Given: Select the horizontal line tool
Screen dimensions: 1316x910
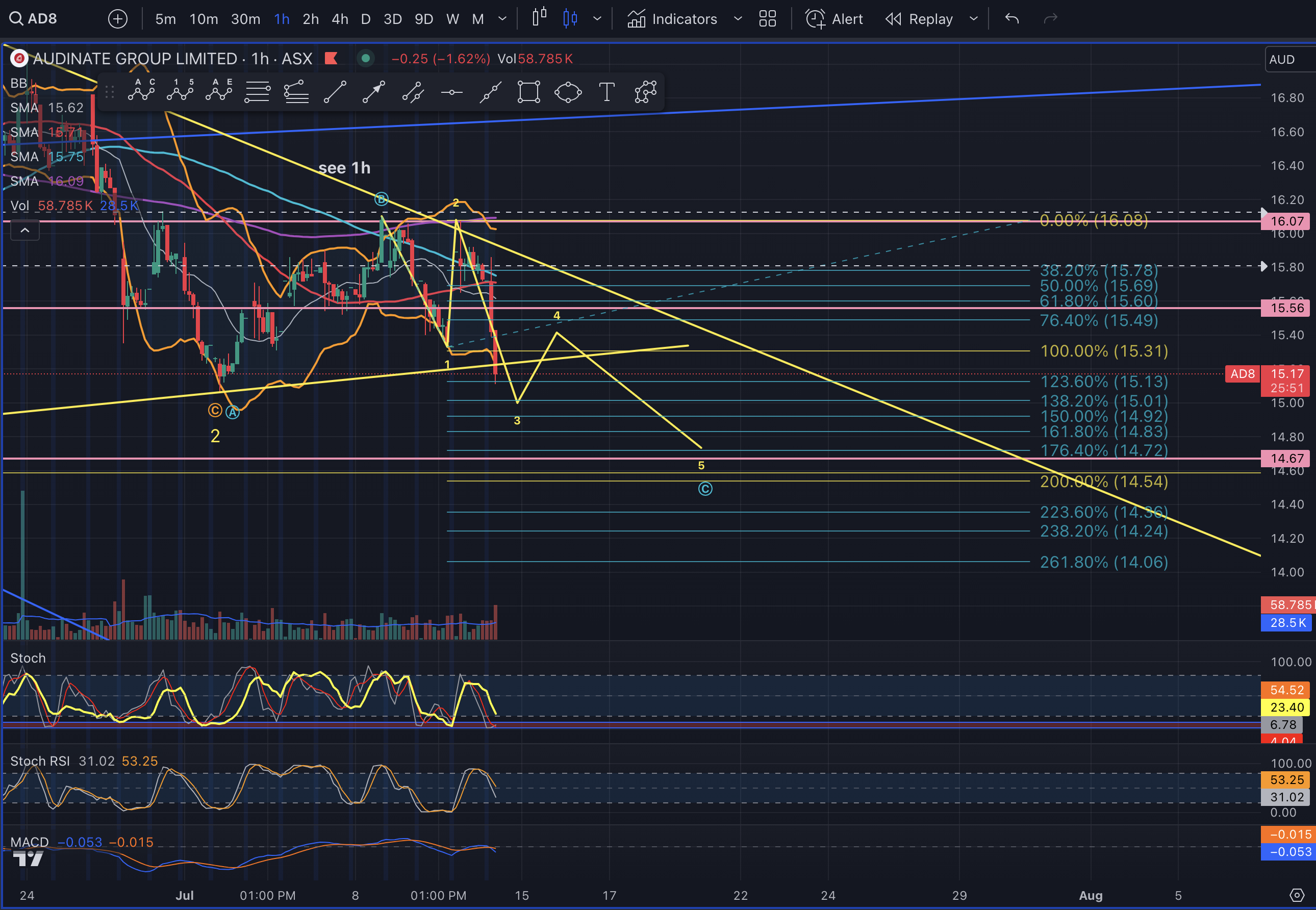Looking at the screenshot, I should [451, 92].
